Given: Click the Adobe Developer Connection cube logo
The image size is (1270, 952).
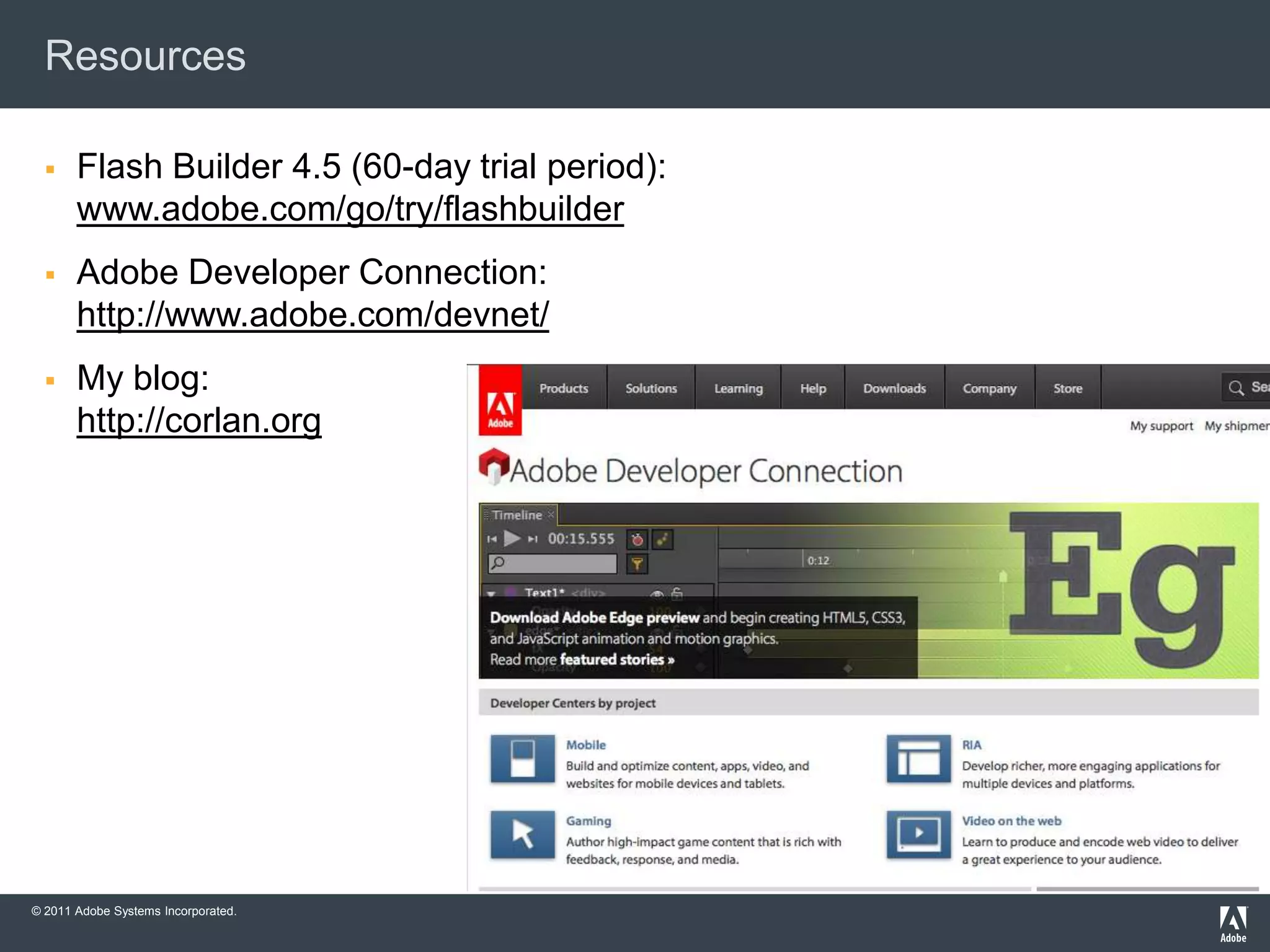Looking at the screenshot, I should pos(494,466).
